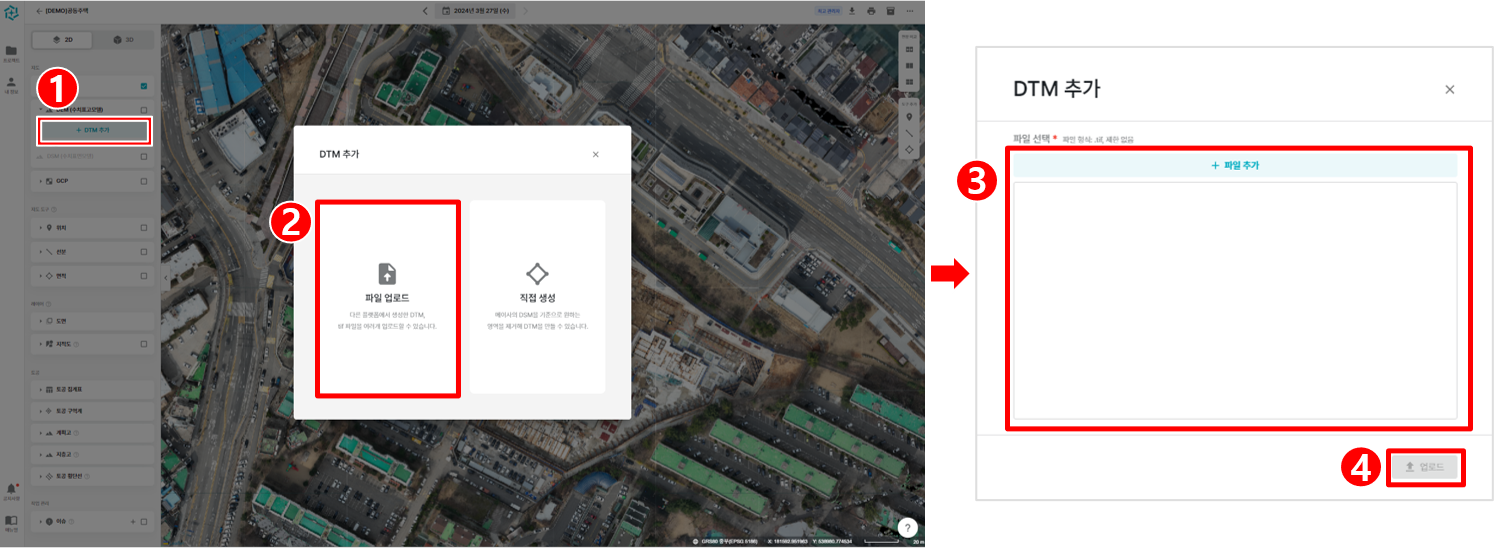The width and height of the screenshot is (1494, 548).
Task: Open the date picker showing 2024년 3월 27일
Action: pyautogui.click(x=473, y=10)
